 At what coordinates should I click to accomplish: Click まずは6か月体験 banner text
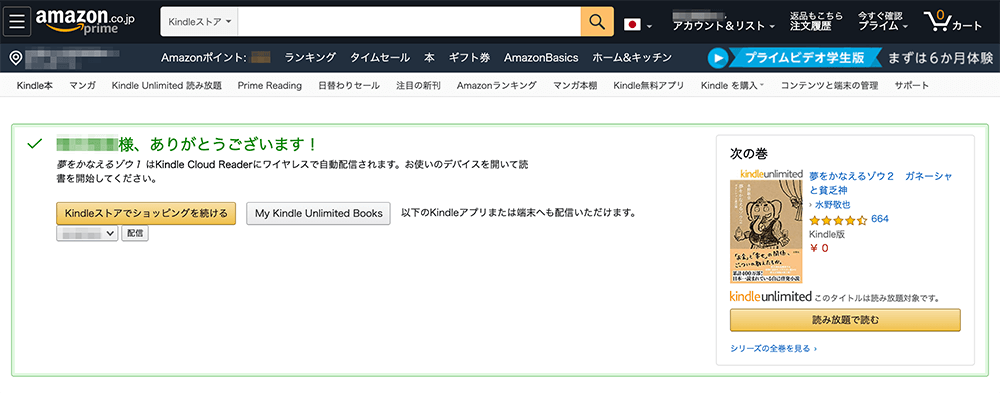pos(941,58)
